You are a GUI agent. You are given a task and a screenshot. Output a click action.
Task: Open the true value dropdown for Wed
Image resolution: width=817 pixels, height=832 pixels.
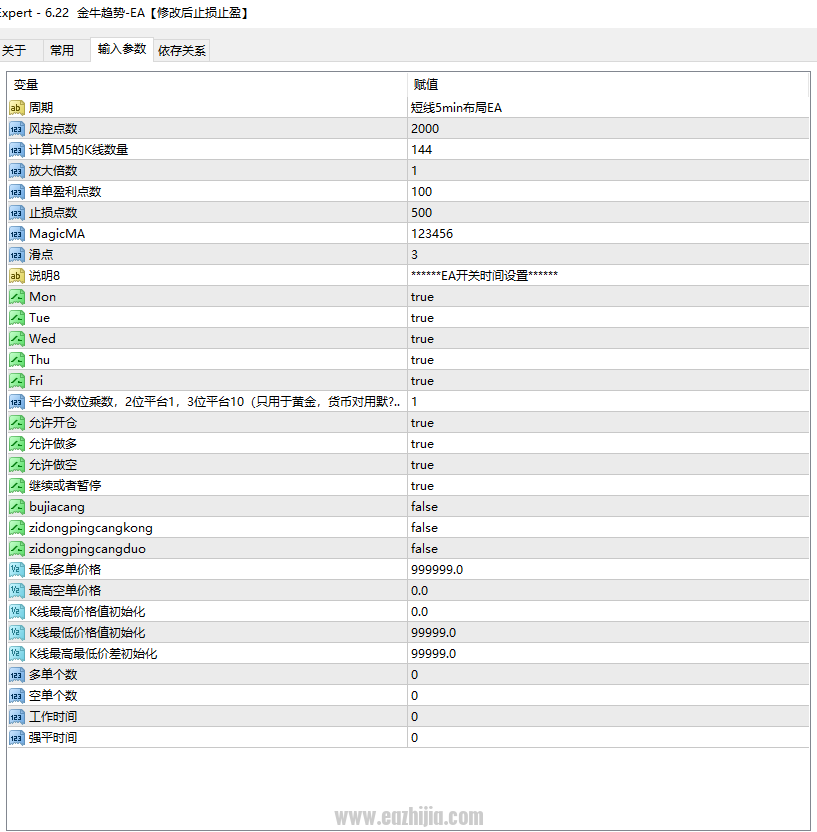(608, 339)
